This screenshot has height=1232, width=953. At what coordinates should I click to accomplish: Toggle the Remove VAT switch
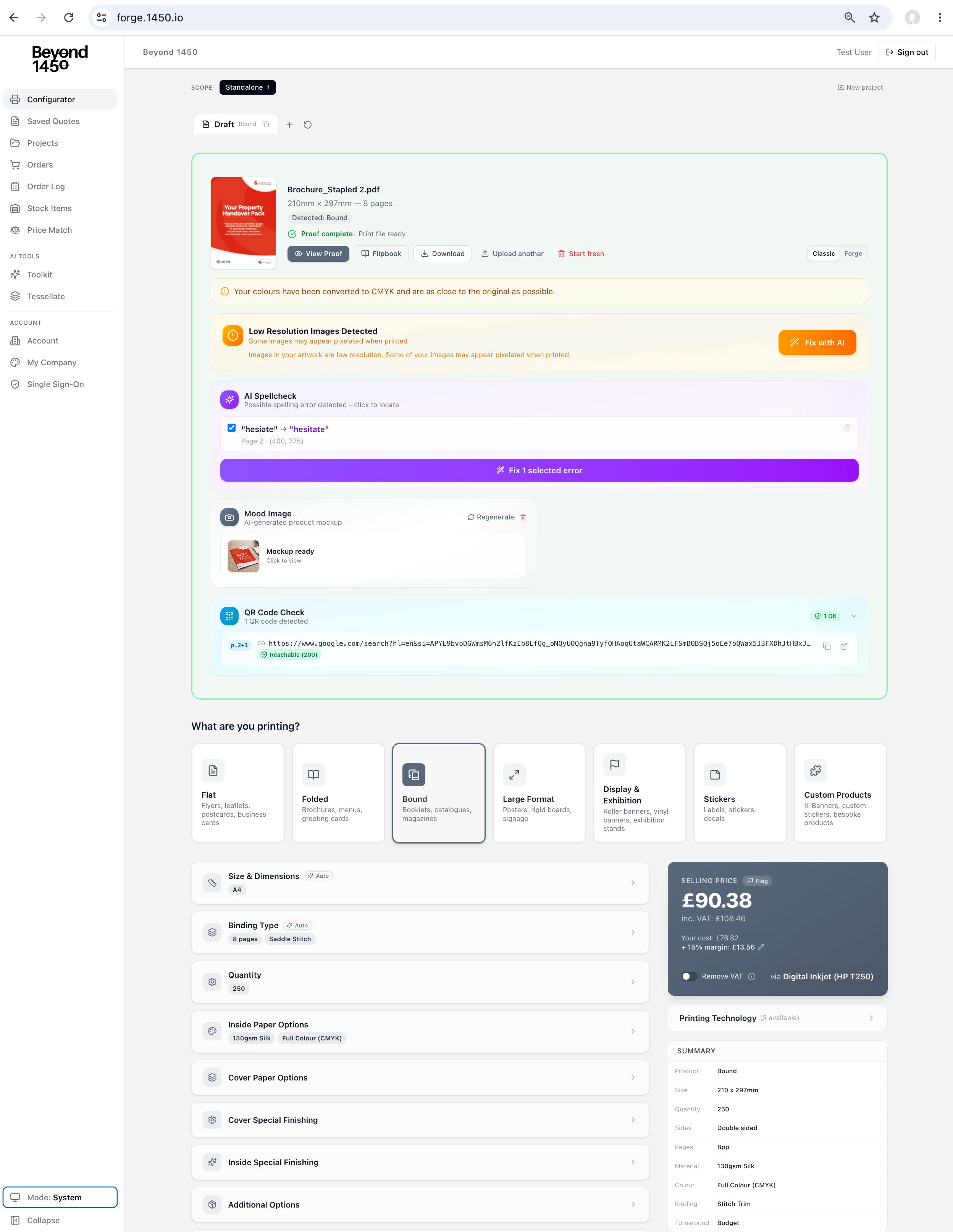click(689, 976)
